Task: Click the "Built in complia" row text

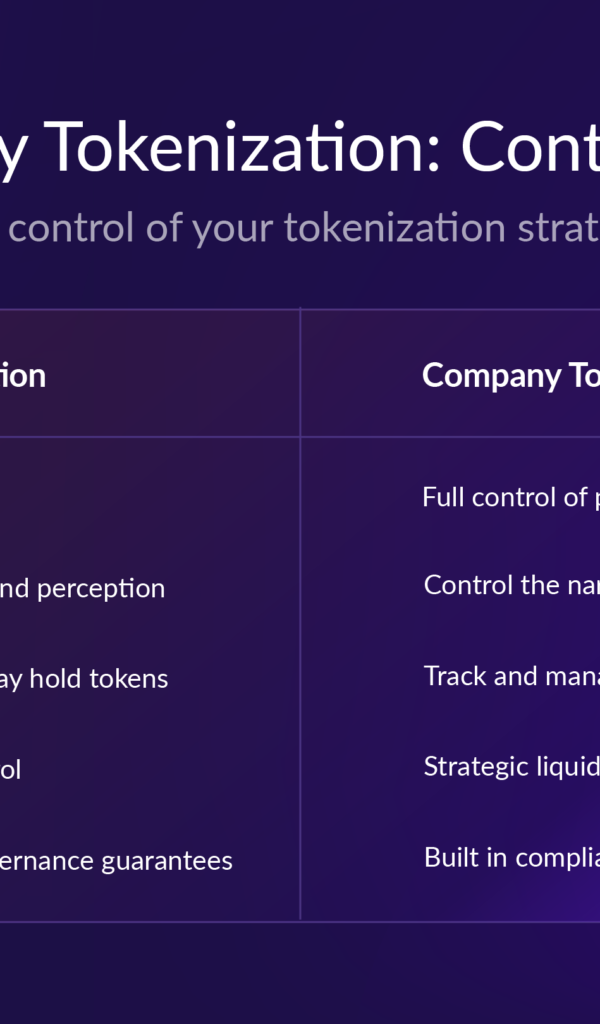Action: [511, 857]
